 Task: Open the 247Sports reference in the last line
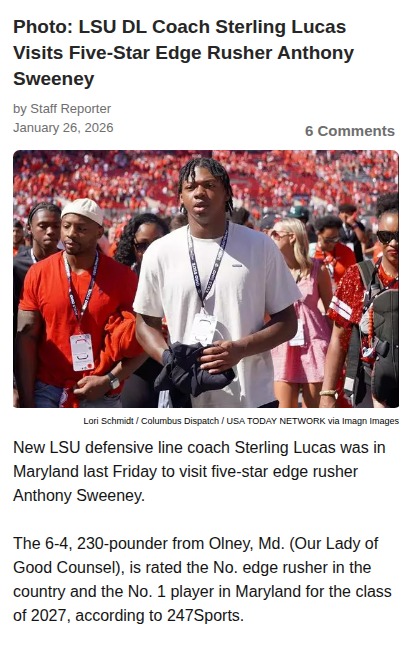(x=204, y=616)
